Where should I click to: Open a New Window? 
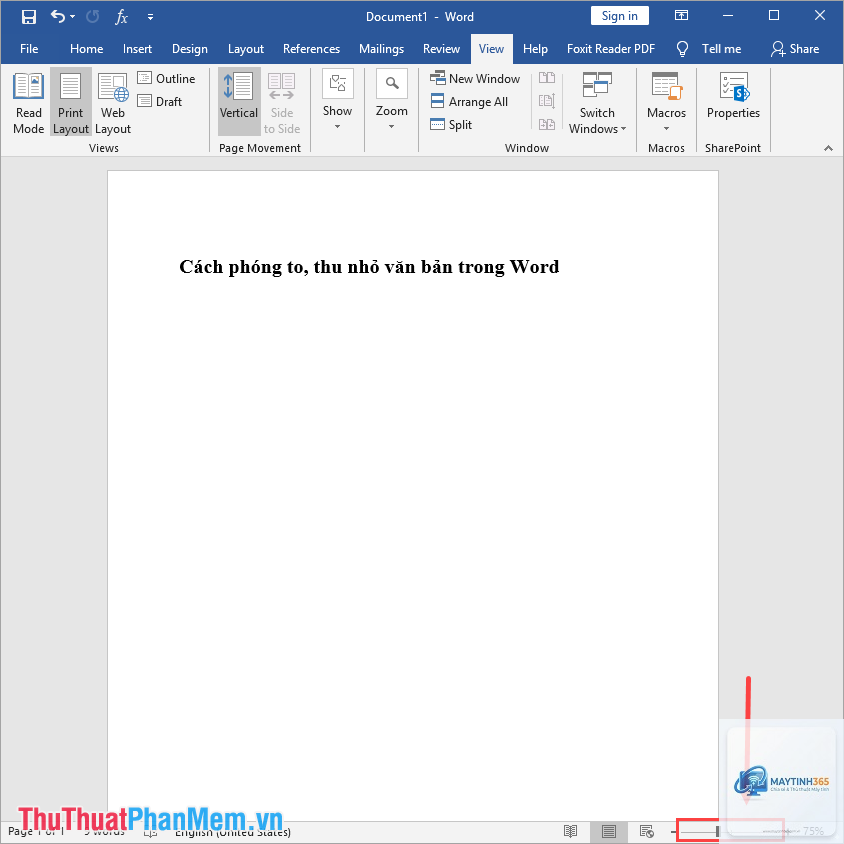tap(475, 79)
